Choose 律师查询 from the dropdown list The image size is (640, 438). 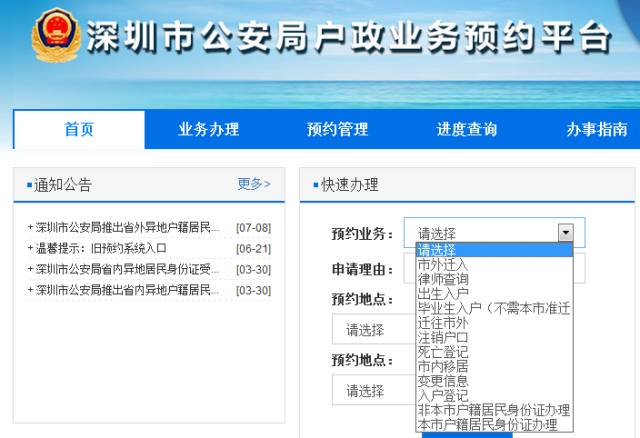(494, 279)
